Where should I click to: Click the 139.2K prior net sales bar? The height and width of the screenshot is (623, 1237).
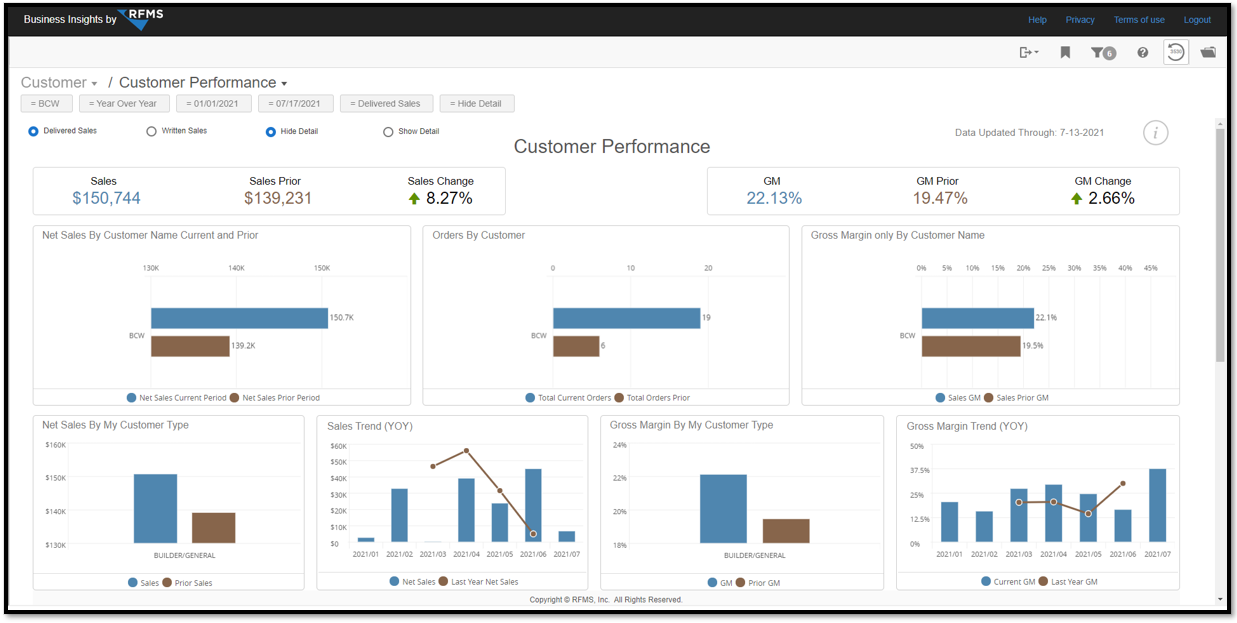coord(190,346)
